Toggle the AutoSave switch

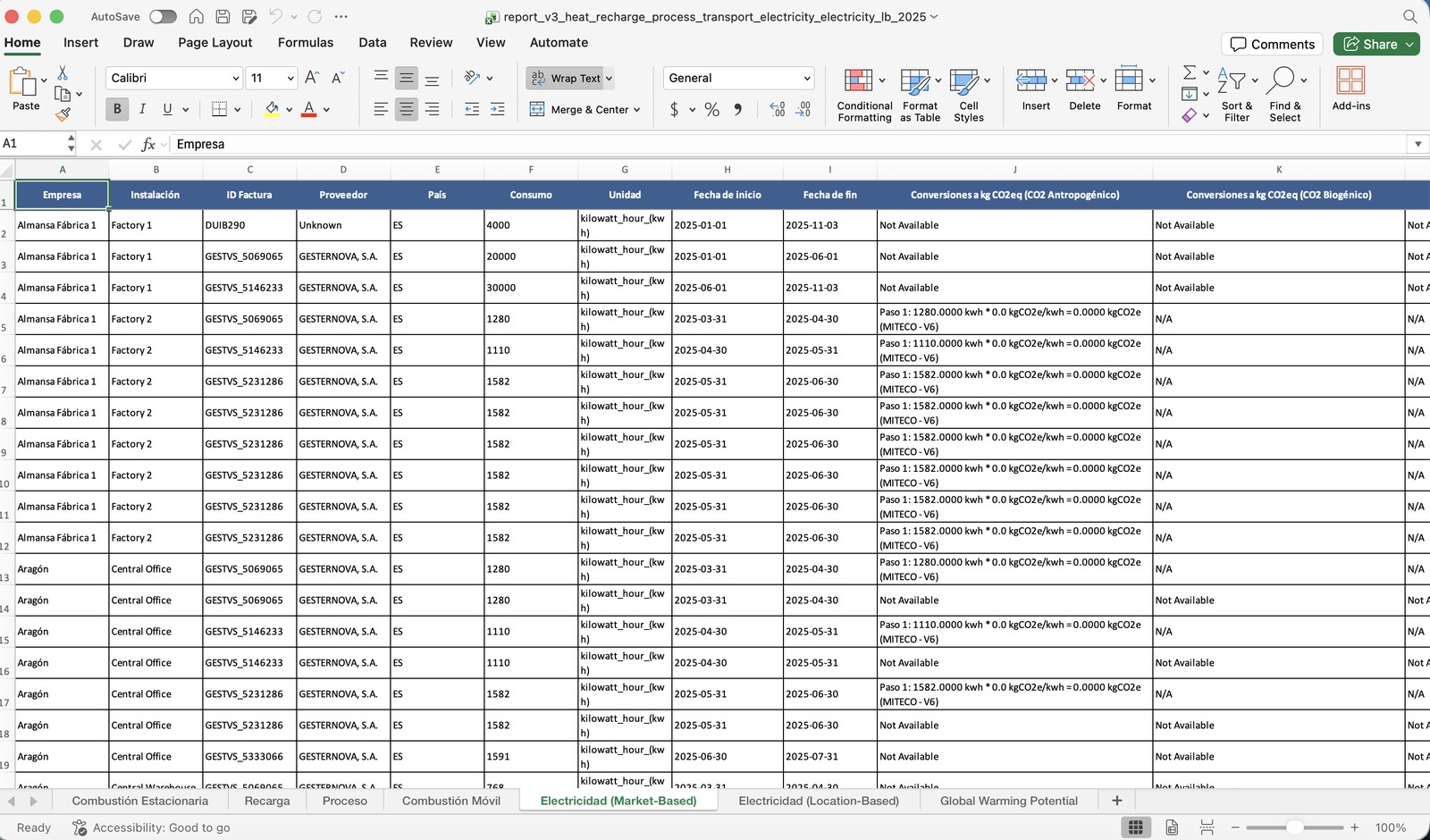point(163,17)
